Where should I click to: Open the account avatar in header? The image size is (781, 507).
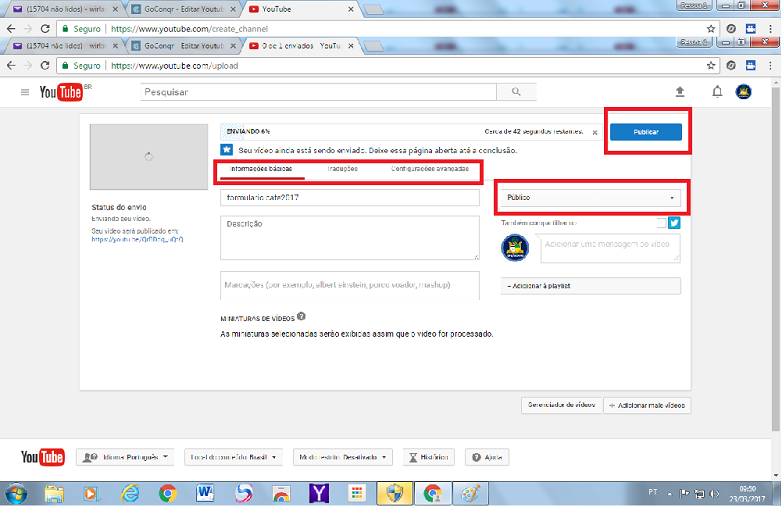743,92
